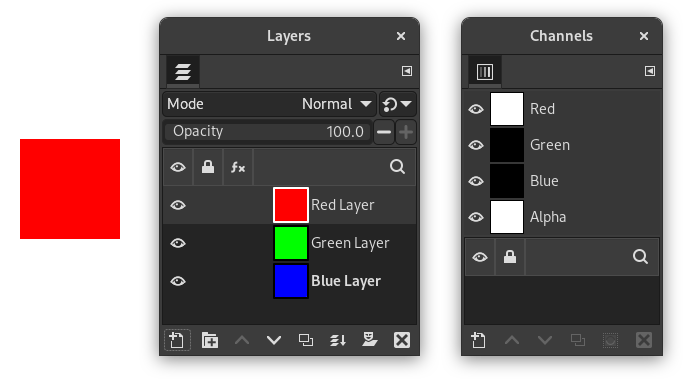Click the red square on canvas
Screen dimensions: 683x379
[x=70, y=189]
